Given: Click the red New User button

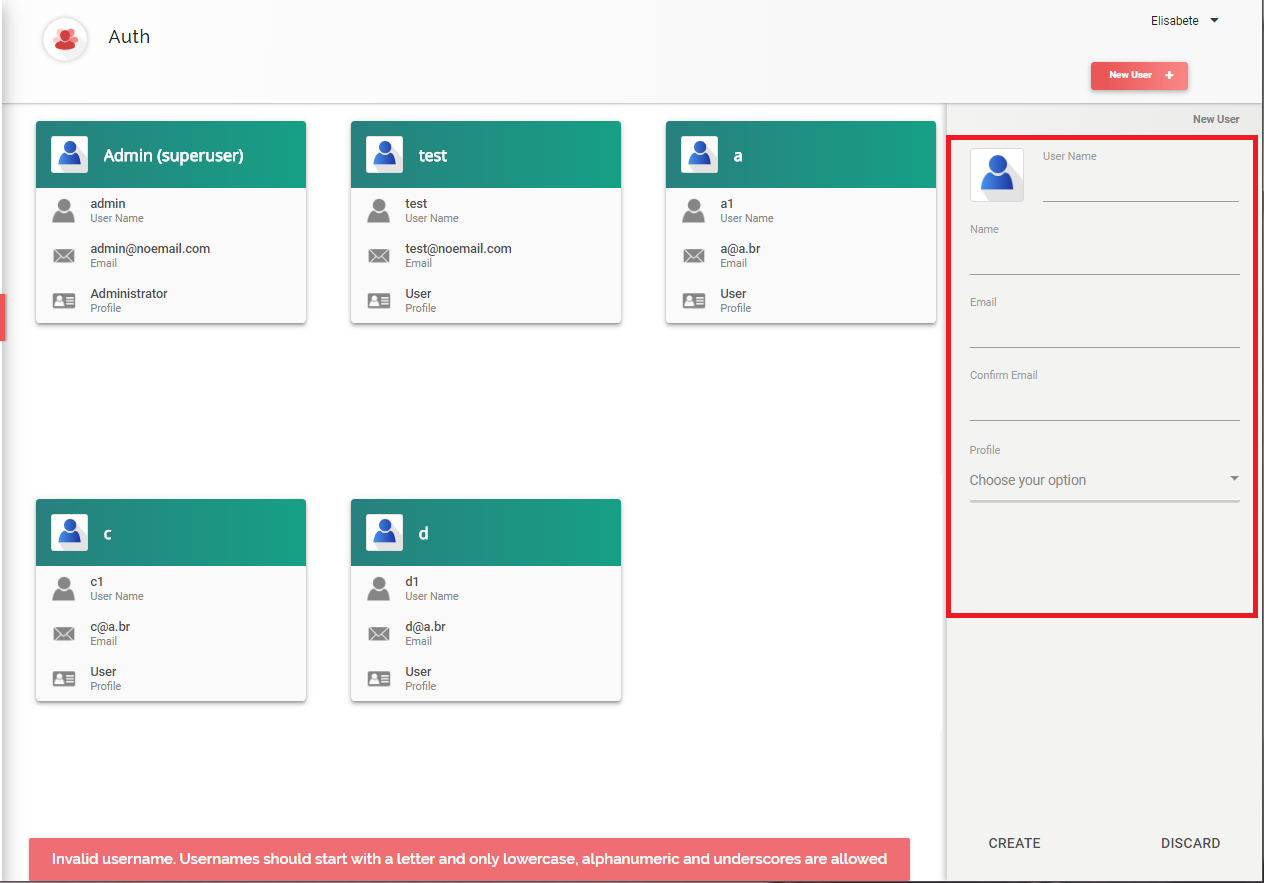Looking at the screenshot, I should 1139,75.
